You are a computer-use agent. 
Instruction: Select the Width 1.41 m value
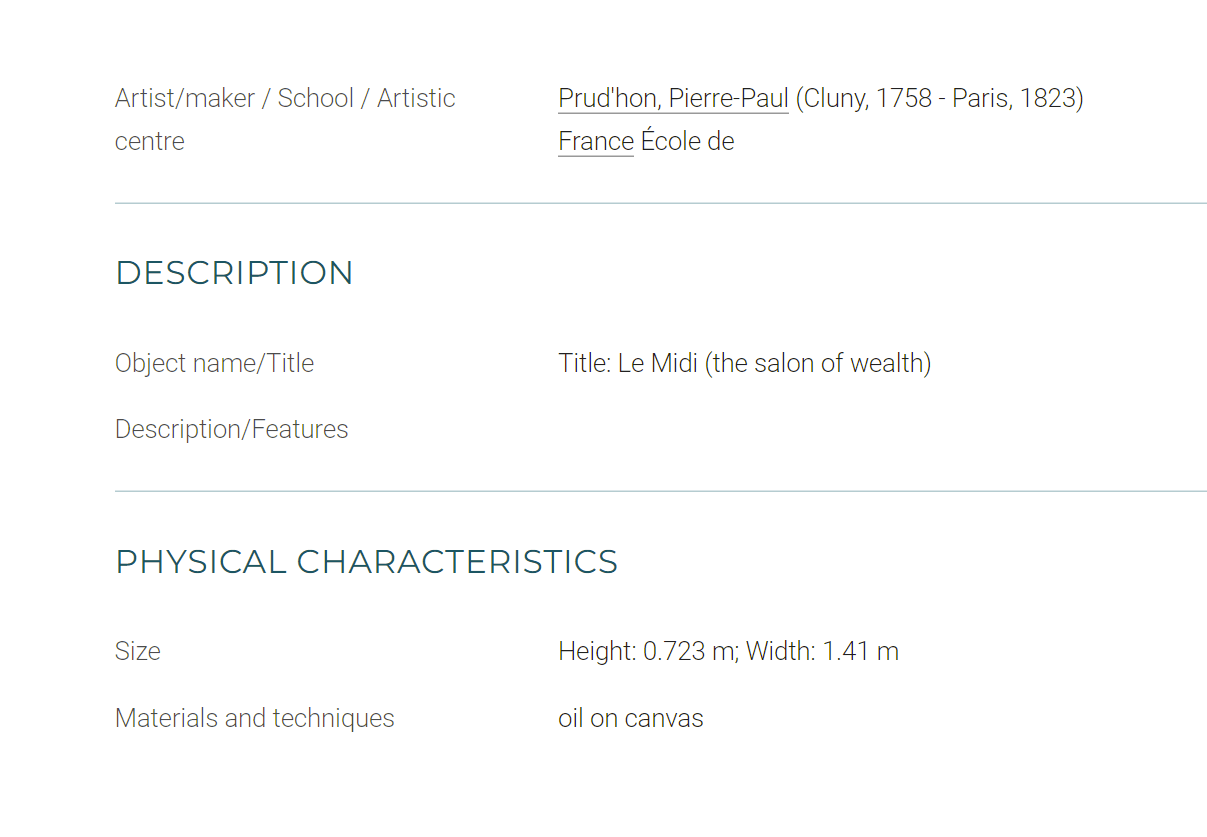click(x=822, y=651)
